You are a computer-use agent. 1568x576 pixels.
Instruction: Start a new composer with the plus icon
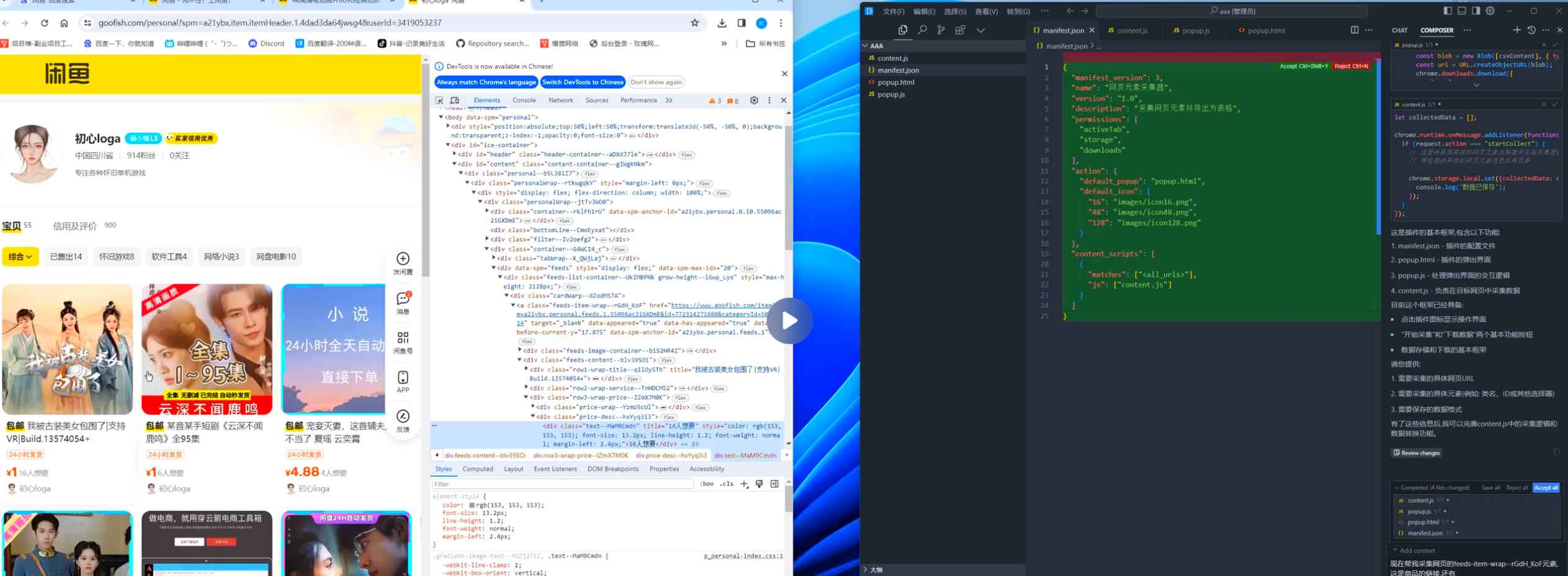coord(1517,30)
